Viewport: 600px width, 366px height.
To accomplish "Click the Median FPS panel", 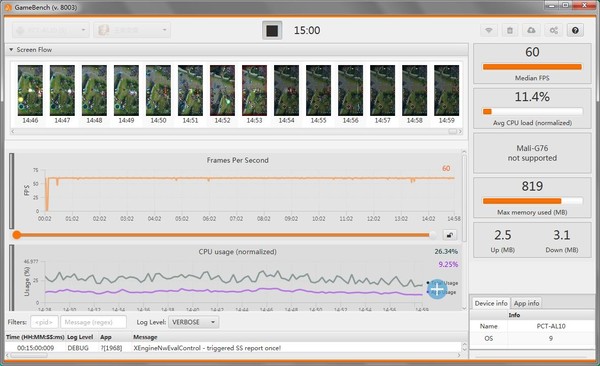I will click(x=532, y=64).
